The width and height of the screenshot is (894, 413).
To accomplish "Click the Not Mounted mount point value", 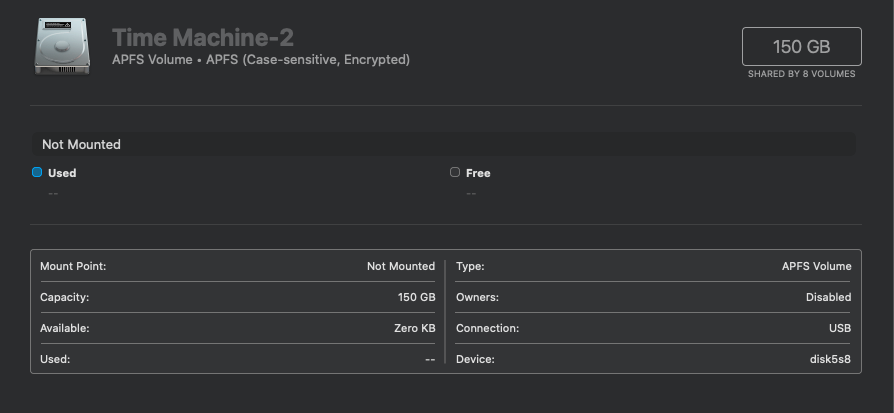I will tap(400, 266).
